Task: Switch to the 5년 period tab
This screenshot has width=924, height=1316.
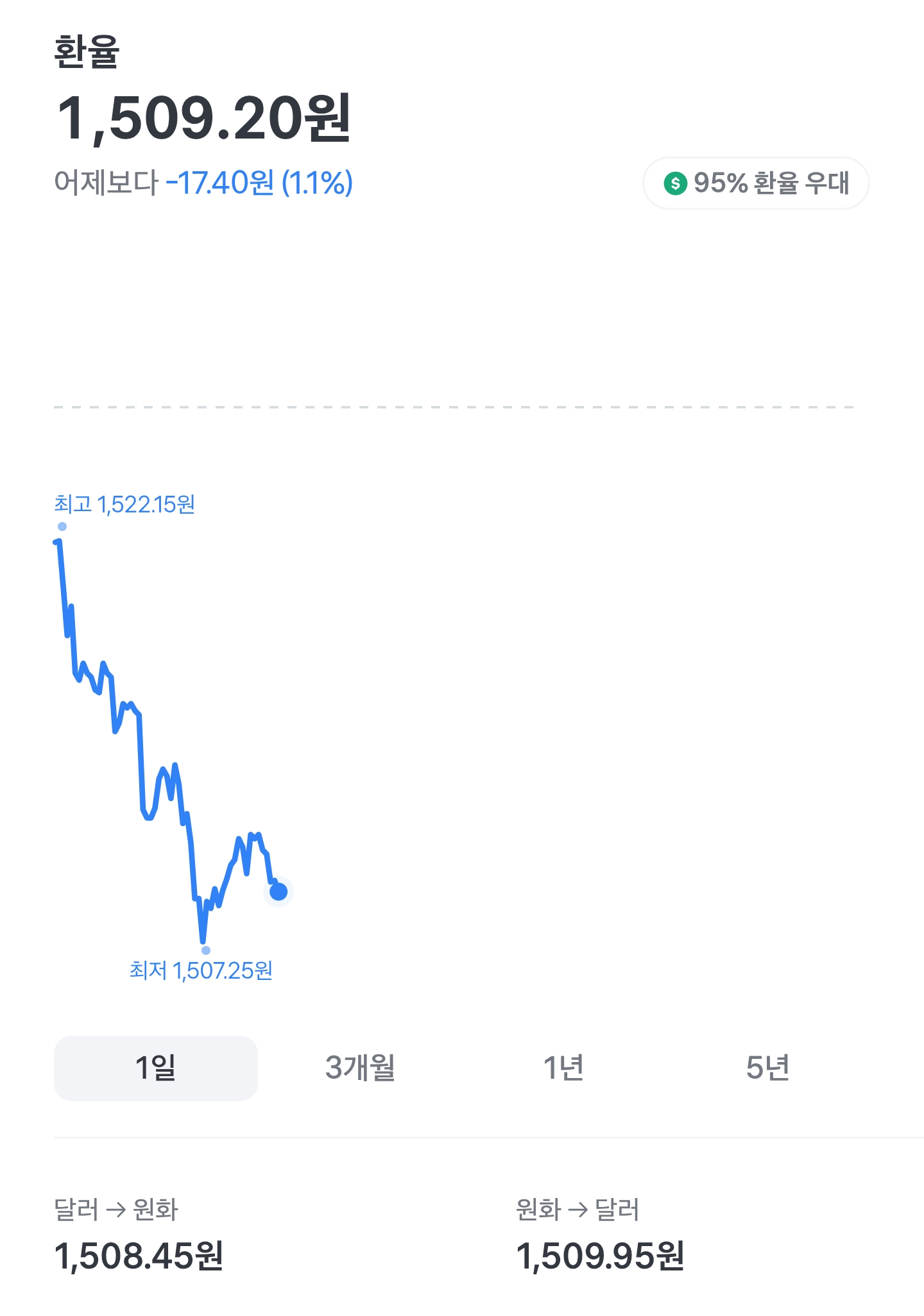Action: click(767, 1068)
